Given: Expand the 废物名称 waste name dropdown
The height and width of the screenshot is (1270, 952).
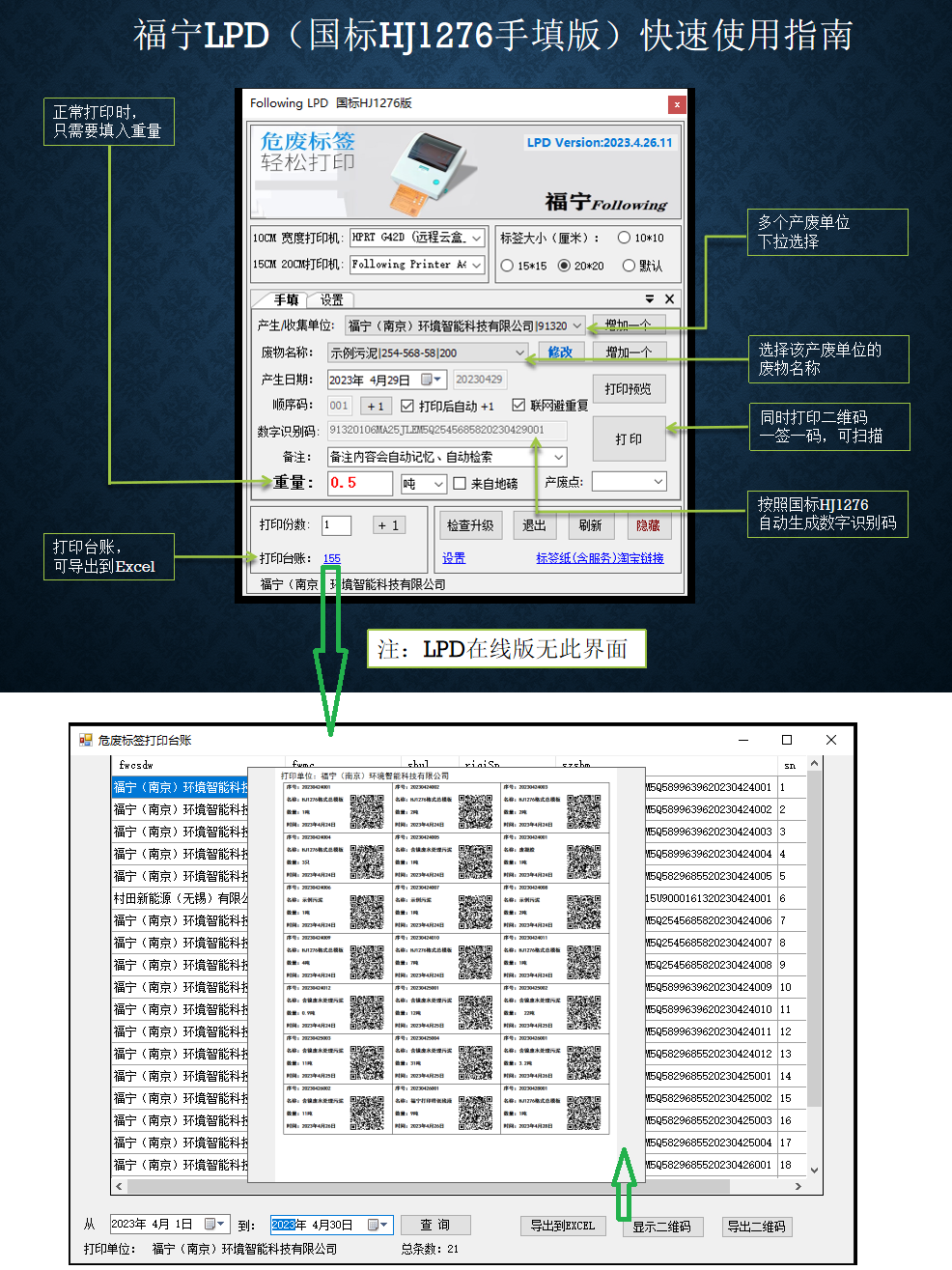Looking at the screenshot, I should tap(519, 353).
